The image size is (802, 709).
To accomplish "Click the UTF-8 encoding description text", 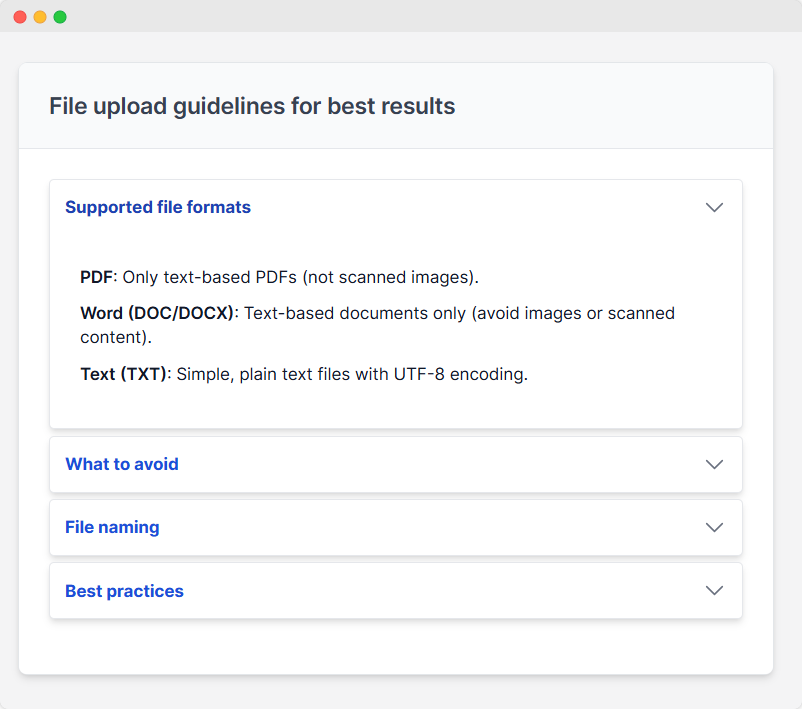I will coord(351,375).
